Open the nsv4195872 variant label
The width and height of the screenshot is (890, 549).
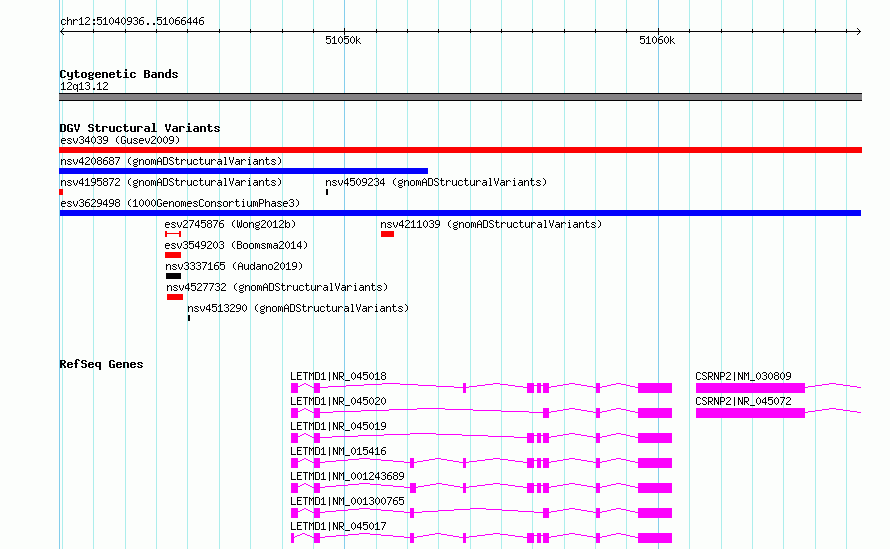point(171,182)
